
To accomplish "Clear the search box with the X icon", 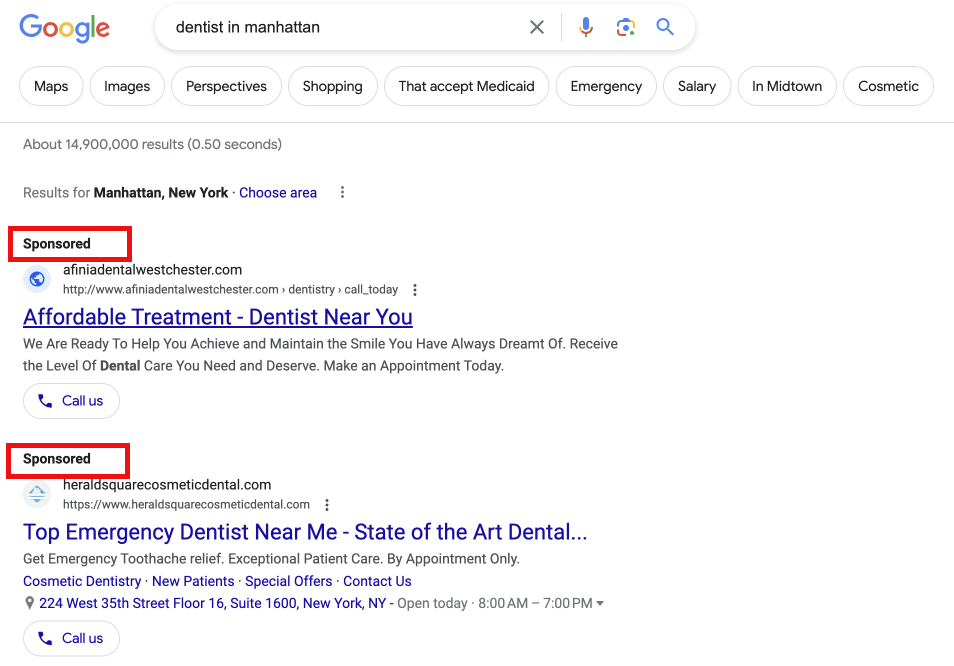I will (x=537, y=27).
